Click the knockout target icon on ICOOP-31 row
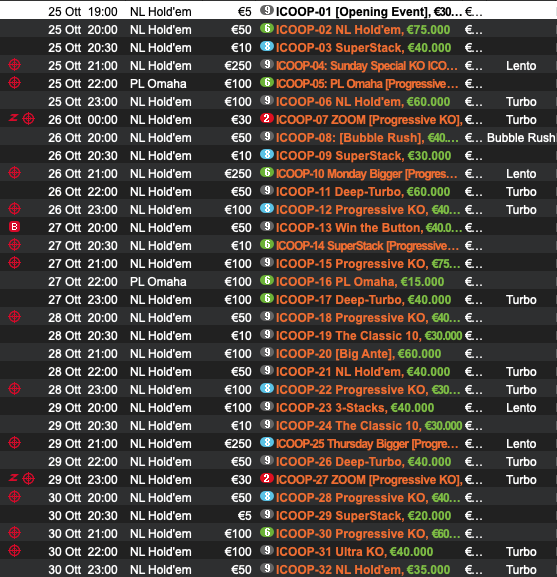 [14, 551]
